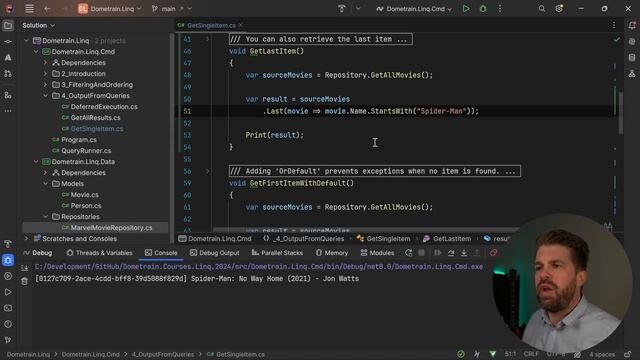Mute breakpoints icon in debug toolbar
Viewport: 640px width, 360px height.
point(493,253)
